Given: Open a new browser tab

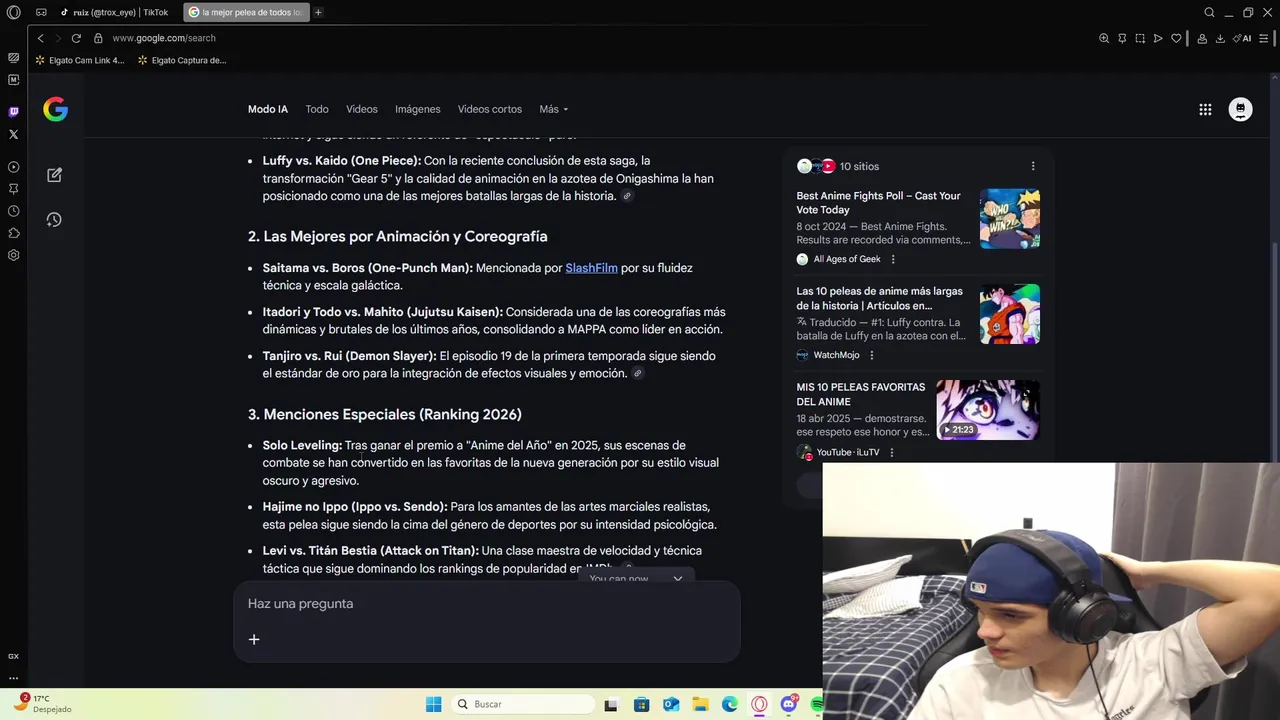Looking at the screenshot, I should pyautogui.click(x=318, y=12).
